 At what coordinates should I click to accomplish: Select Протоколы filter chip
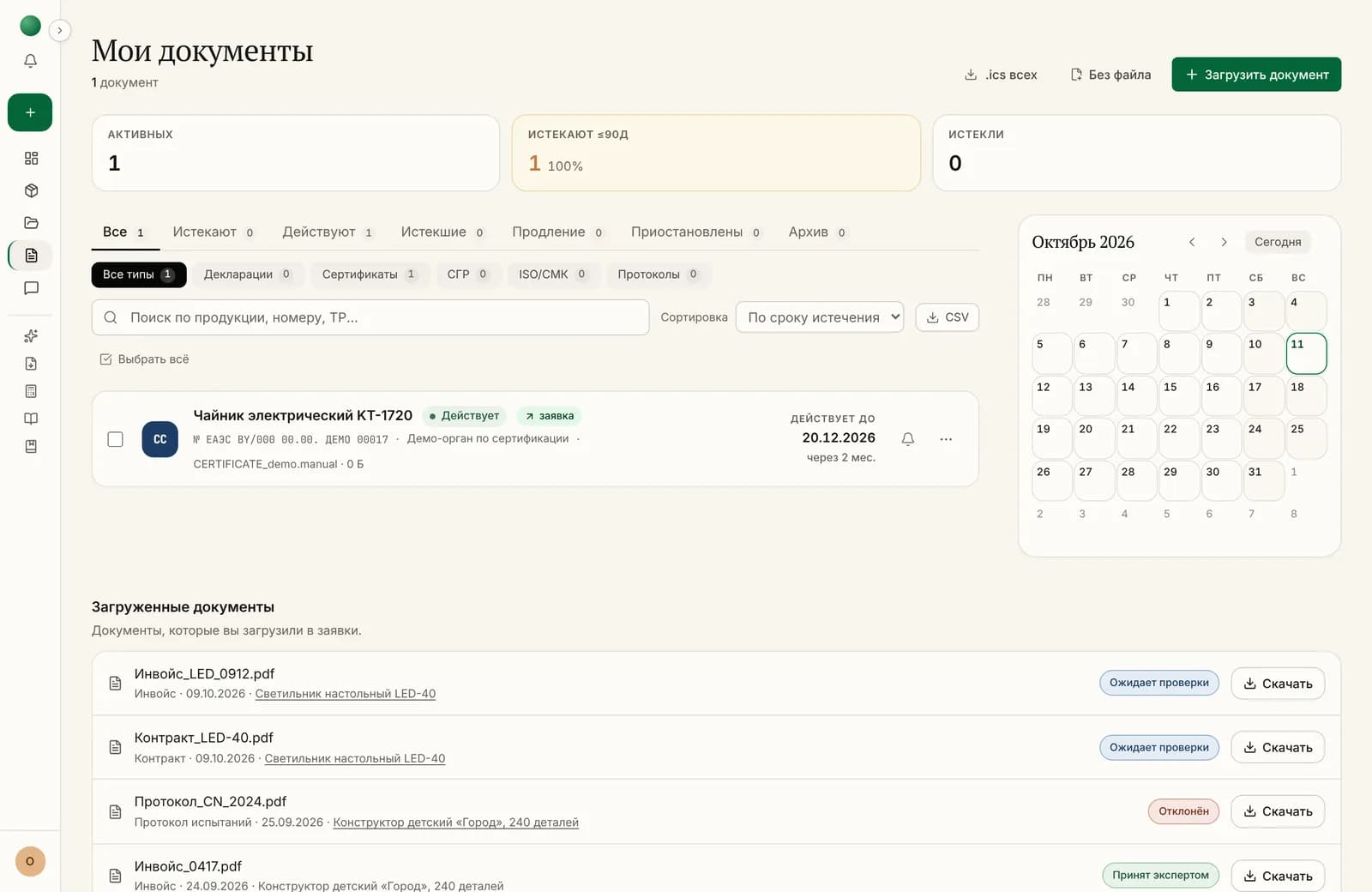click(x=658, y=274)
